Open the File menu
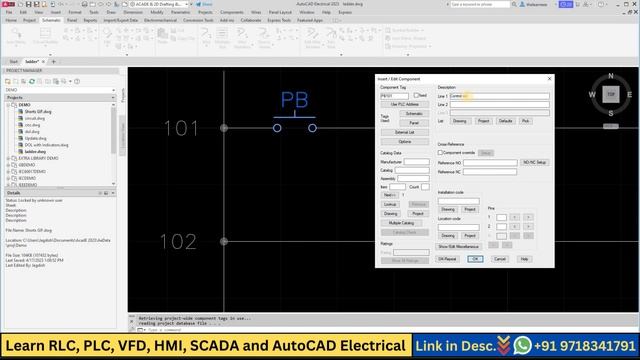Viewport: 640px width, 360px height. (9, 12)
